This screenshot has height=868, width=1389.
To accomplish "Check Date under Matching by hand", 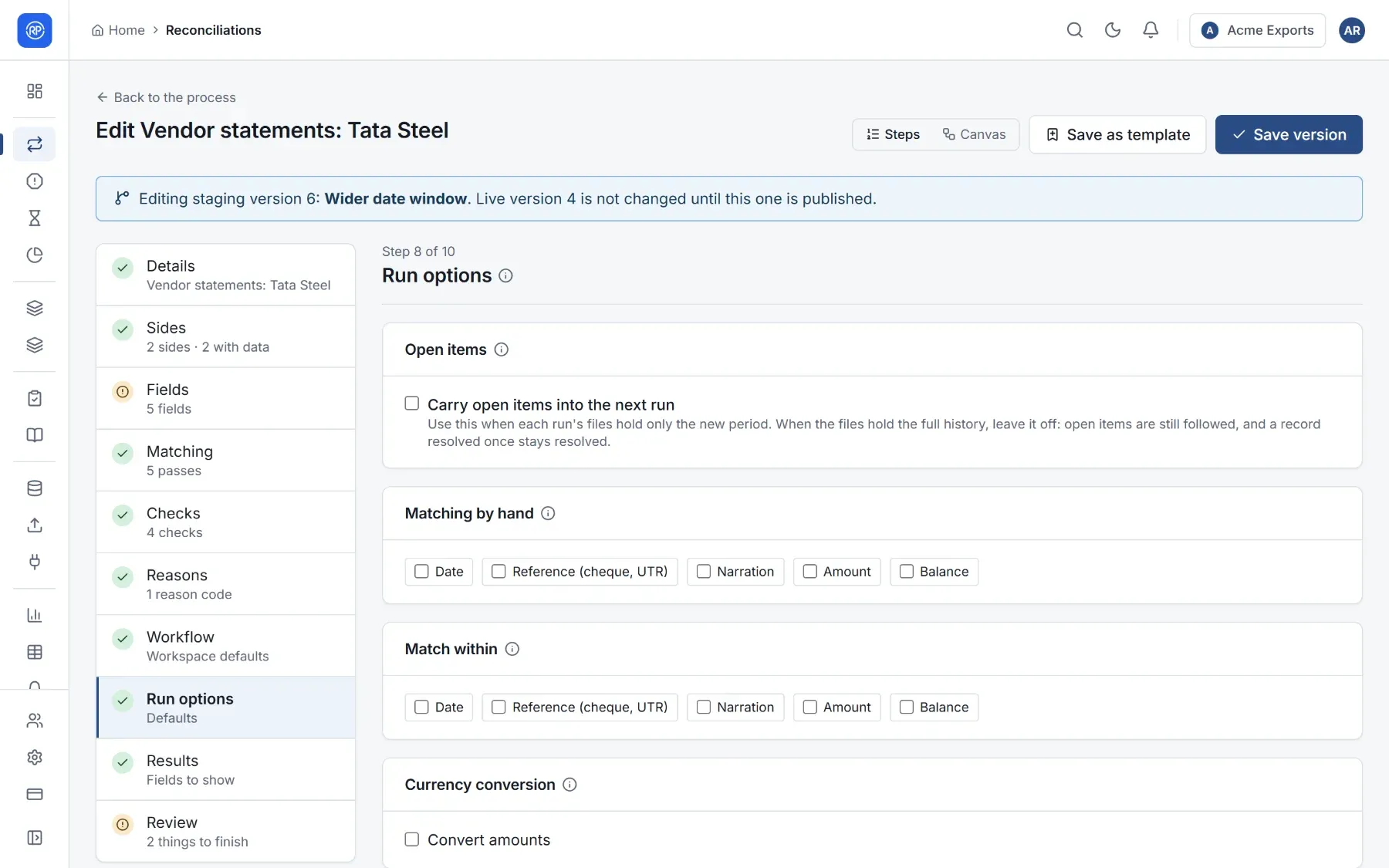I will coord(421,572).
